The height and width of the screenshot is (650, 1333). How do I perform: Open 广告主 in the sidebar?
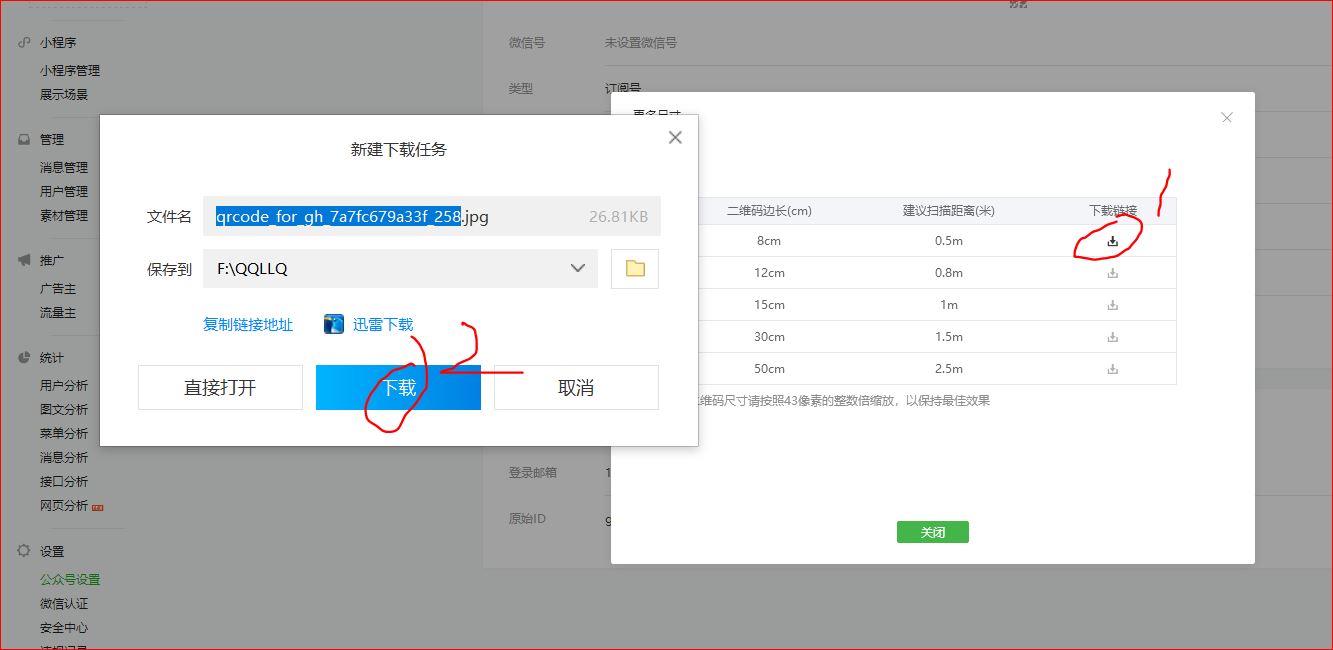58,288
